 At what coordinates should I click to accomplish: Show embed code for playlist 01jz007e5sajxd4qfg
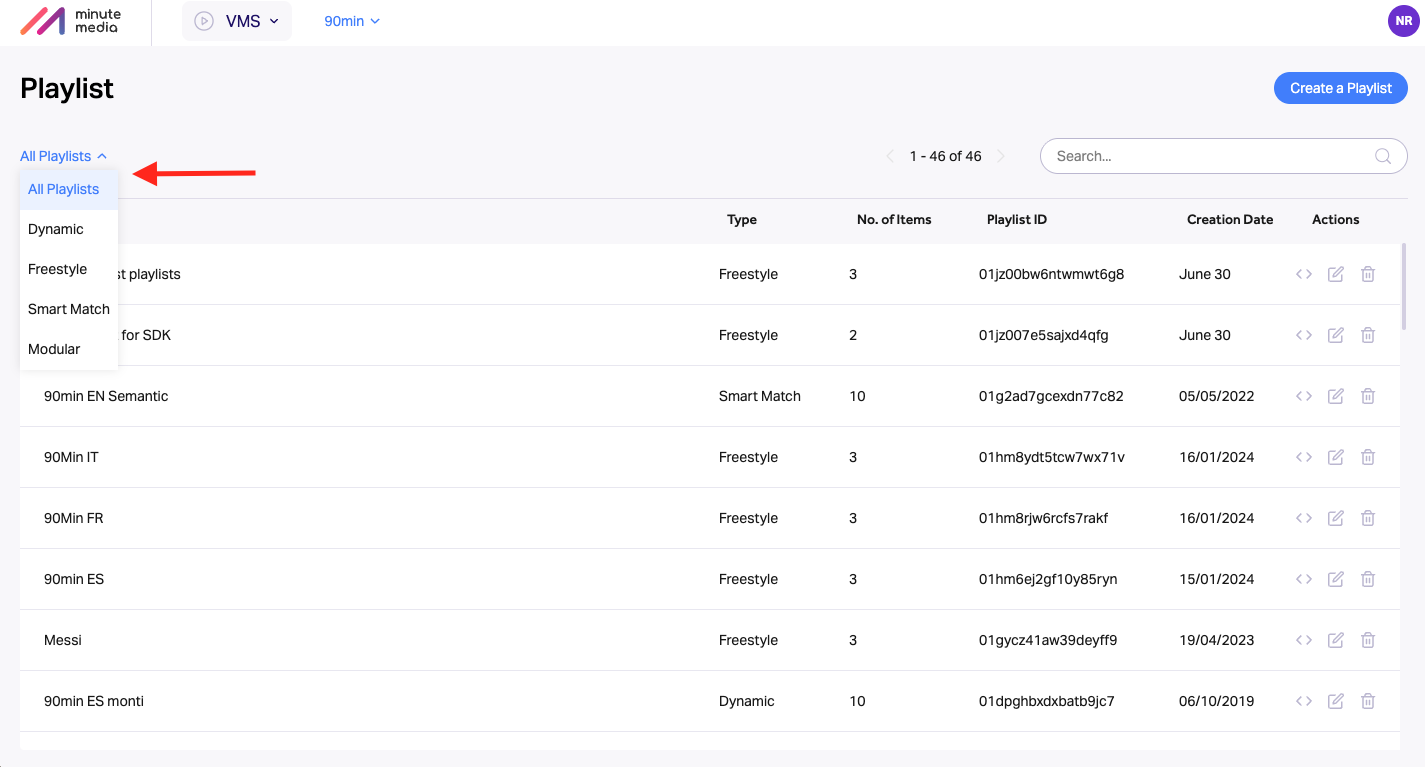pos(1303,335)
